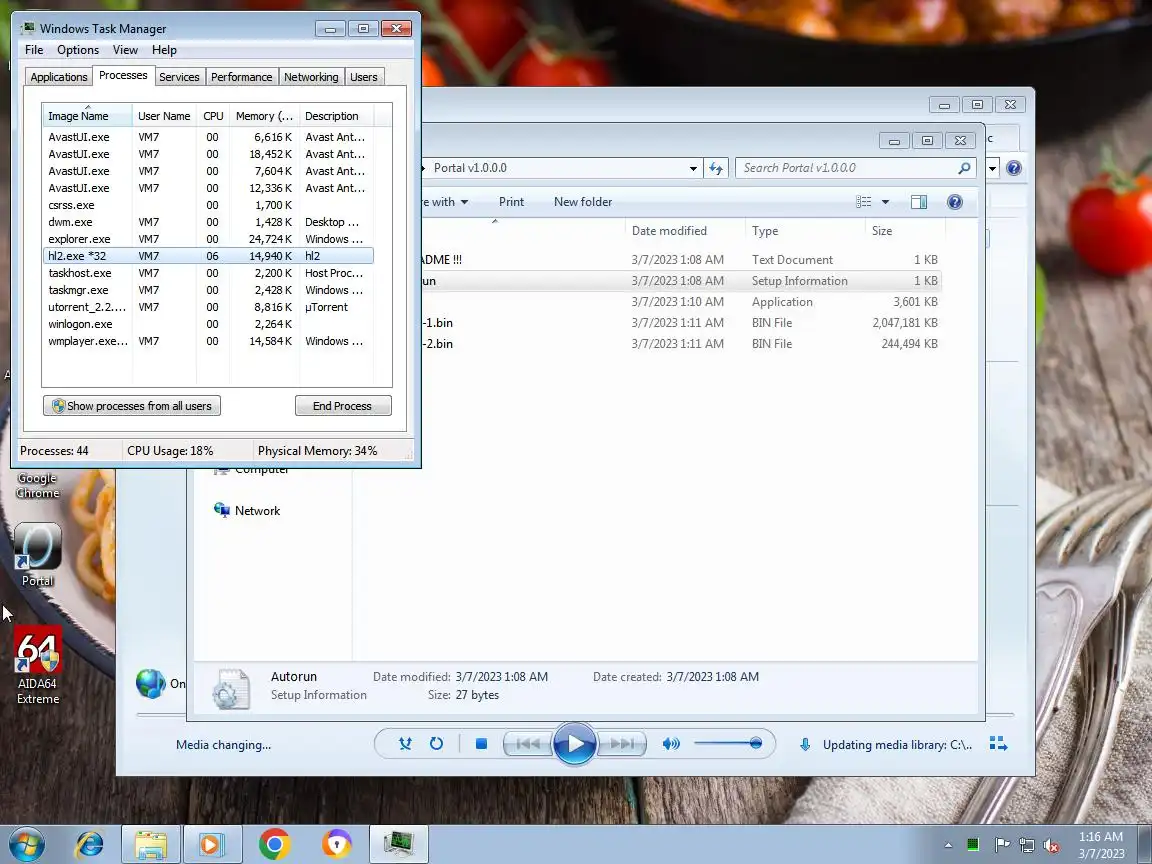Click the Explorer address refresh button
Screen dimensions: 1152x864
tap(716, 168)
